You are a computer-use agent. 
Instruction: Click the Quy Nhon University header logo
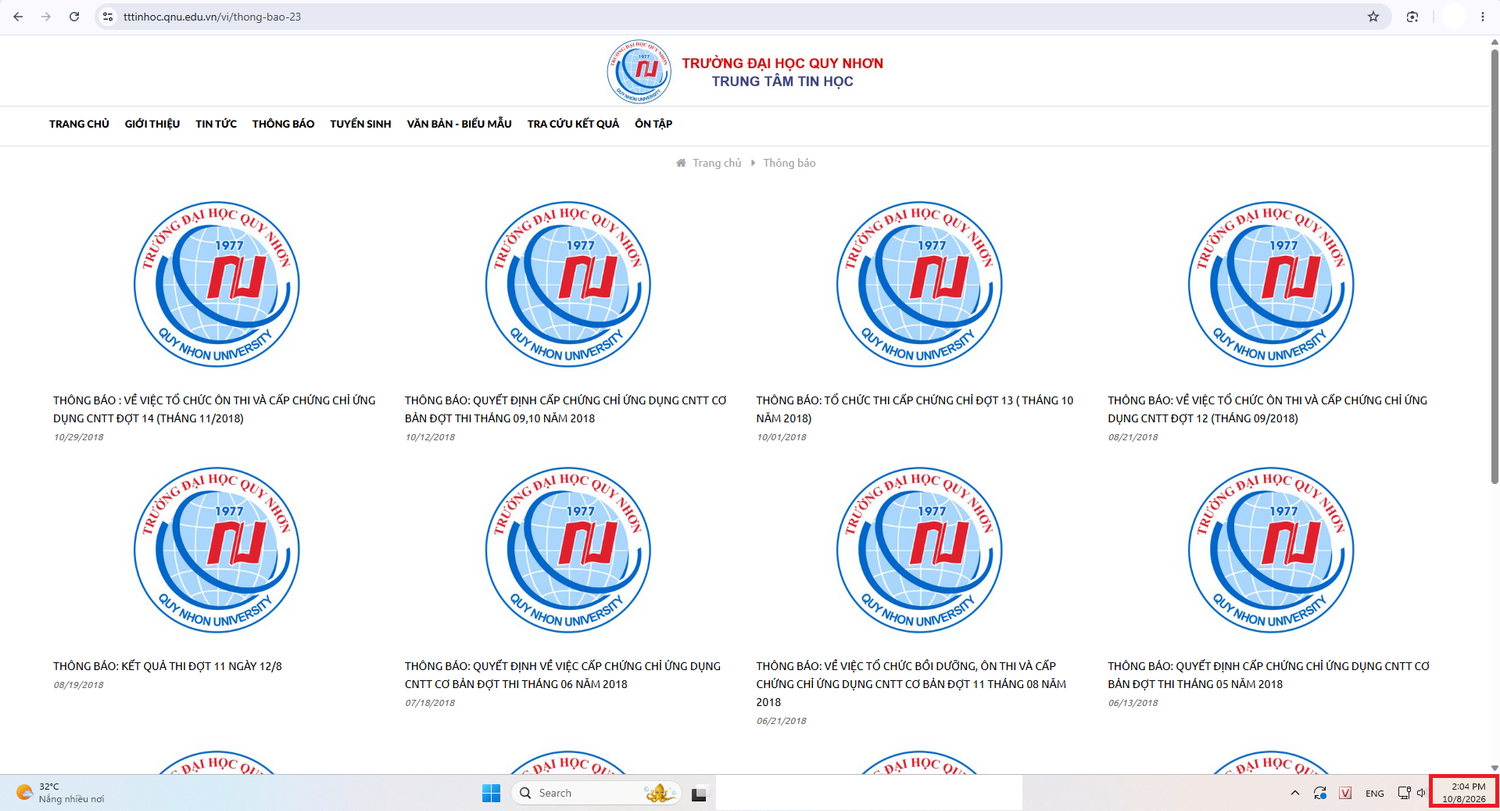pos(638,72)
